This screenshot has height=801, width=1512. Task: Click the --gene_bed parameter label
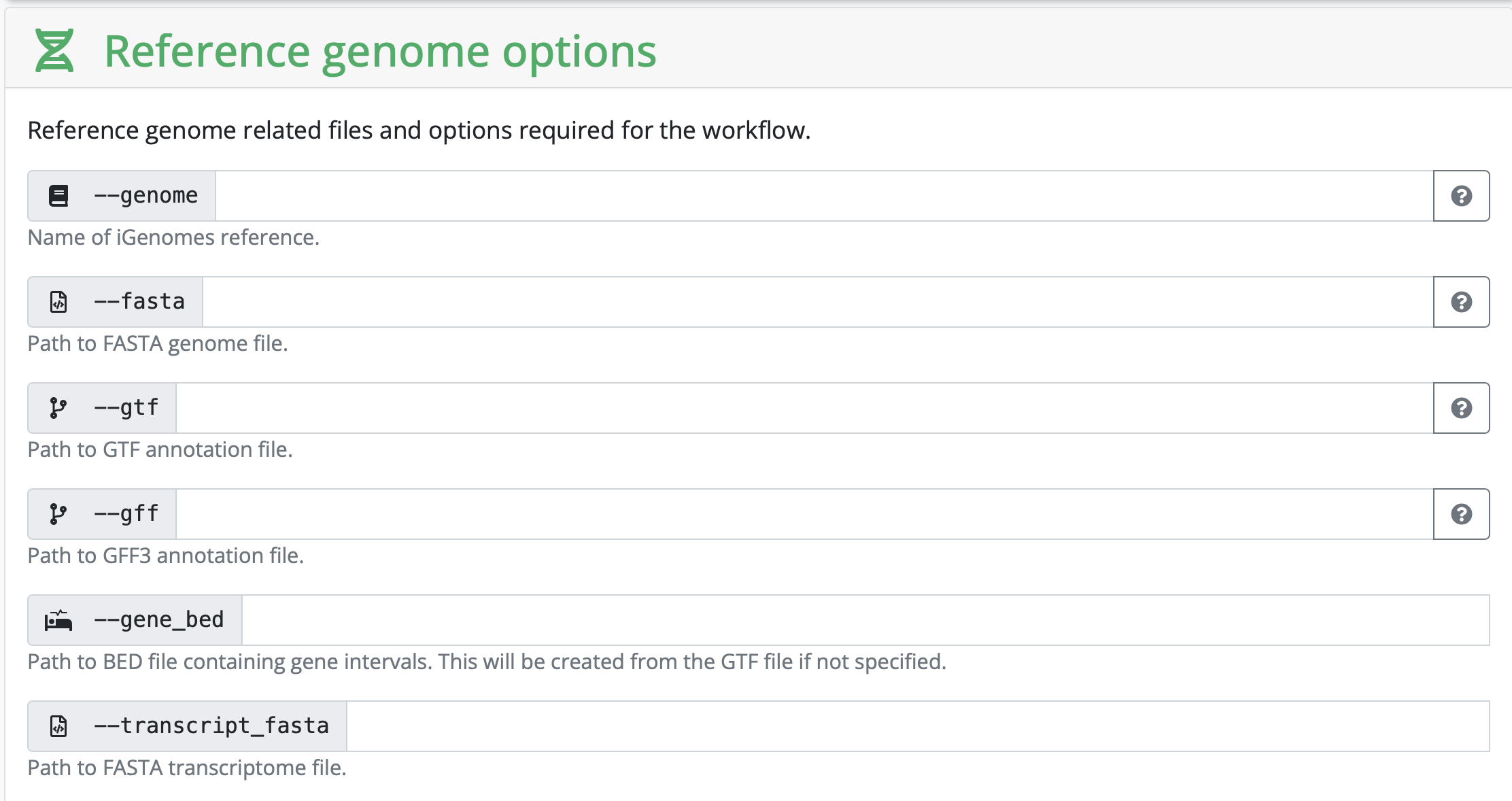click(x=159, y=620)
